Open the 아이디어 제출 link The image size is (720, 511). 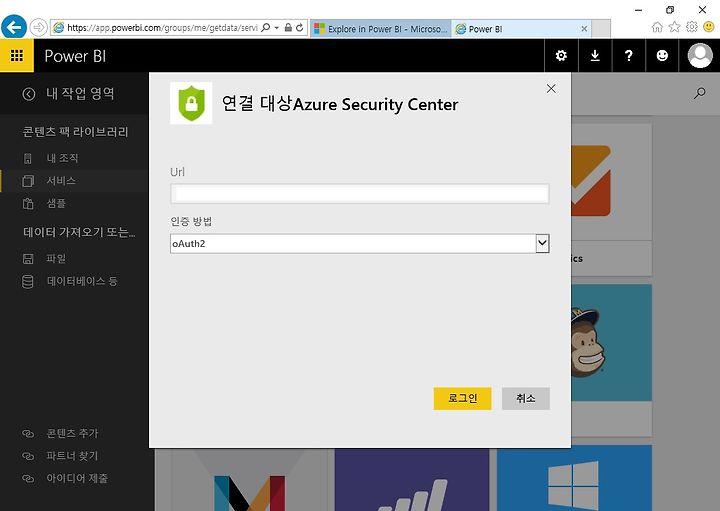click(77, 478)
